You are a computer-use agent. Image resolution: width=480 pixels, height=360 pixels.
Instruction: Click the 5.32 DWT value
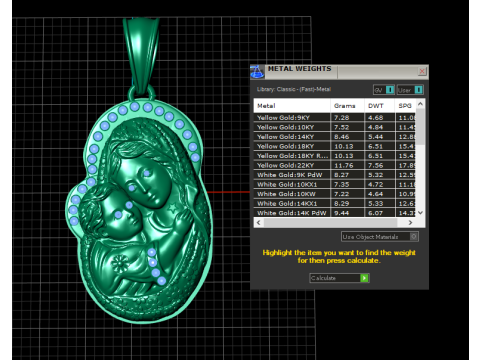tap(376, 175)
